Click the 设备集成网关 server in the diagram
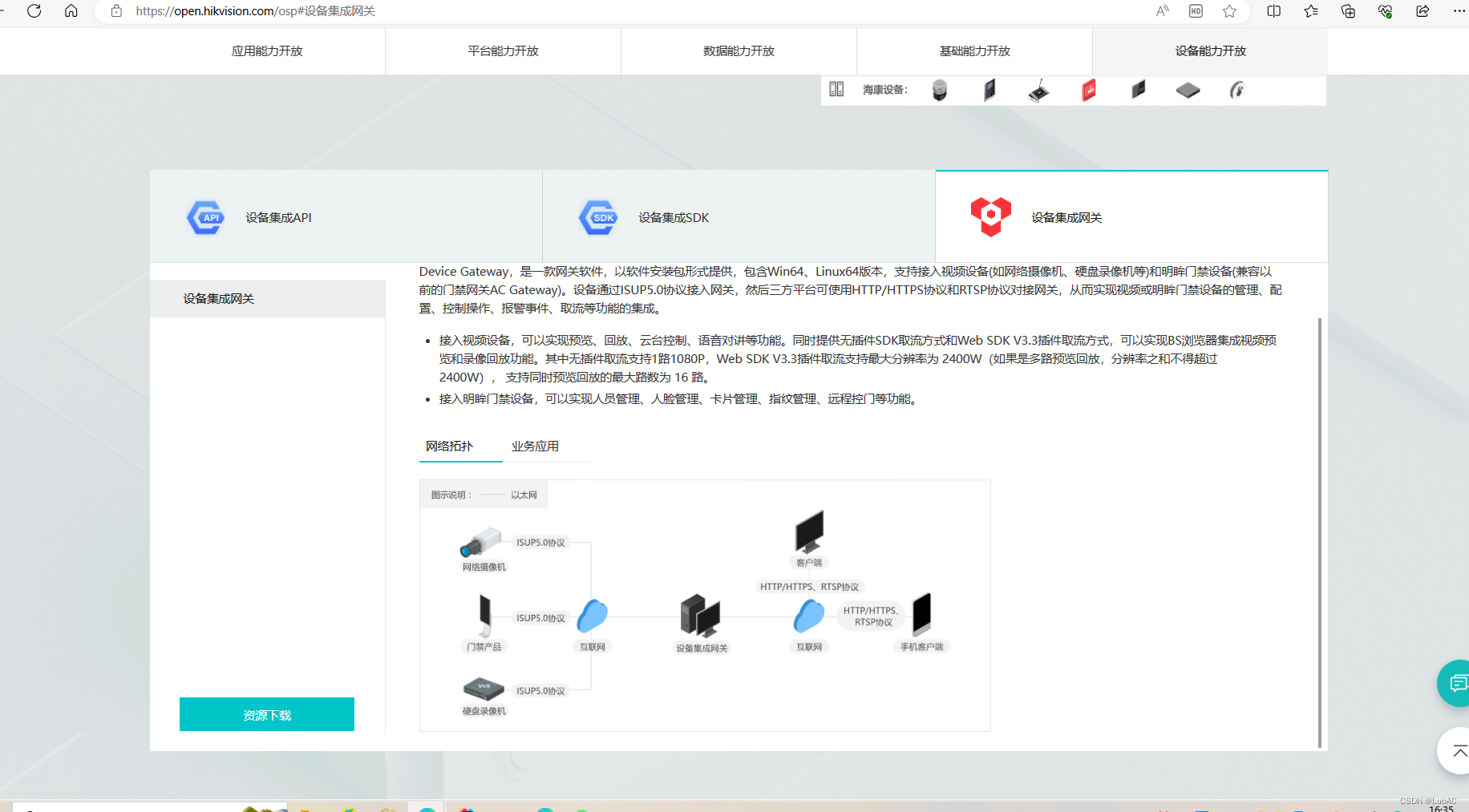1469x812 pixels. coord(700,616)
